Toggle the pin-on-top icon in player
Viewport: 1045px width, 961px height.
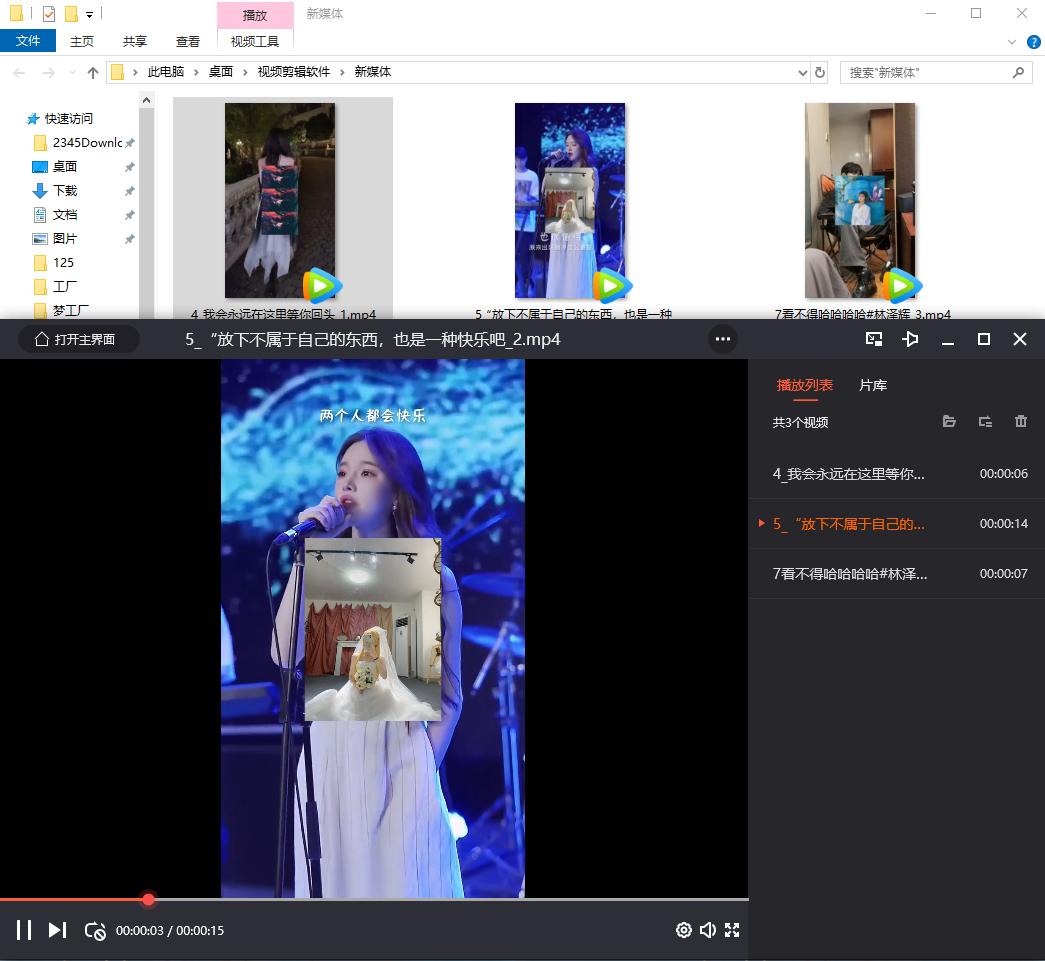pos(910,339)
